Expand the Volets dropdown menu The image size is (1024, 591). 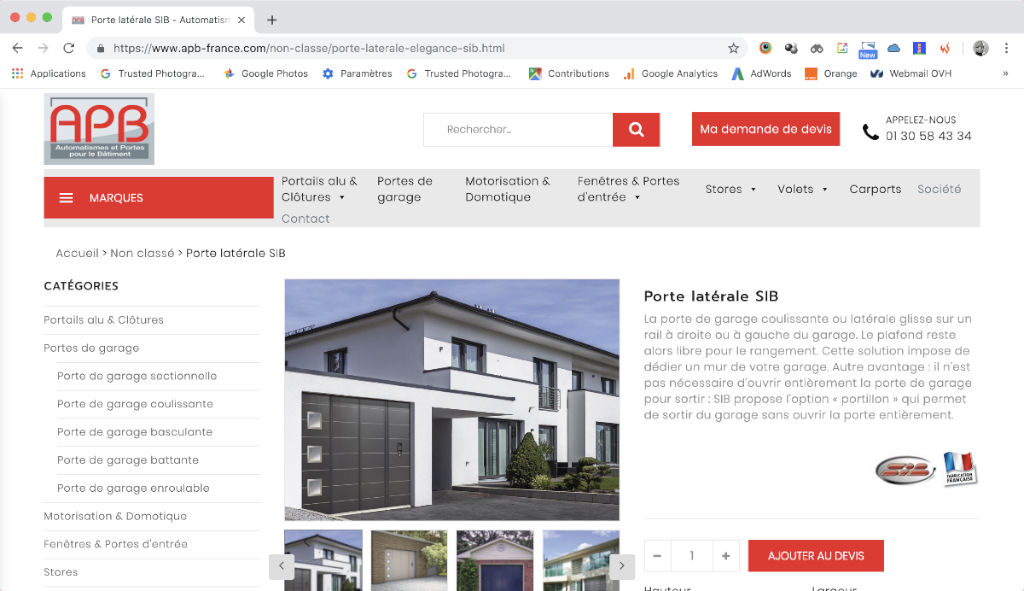click(802, 189)
